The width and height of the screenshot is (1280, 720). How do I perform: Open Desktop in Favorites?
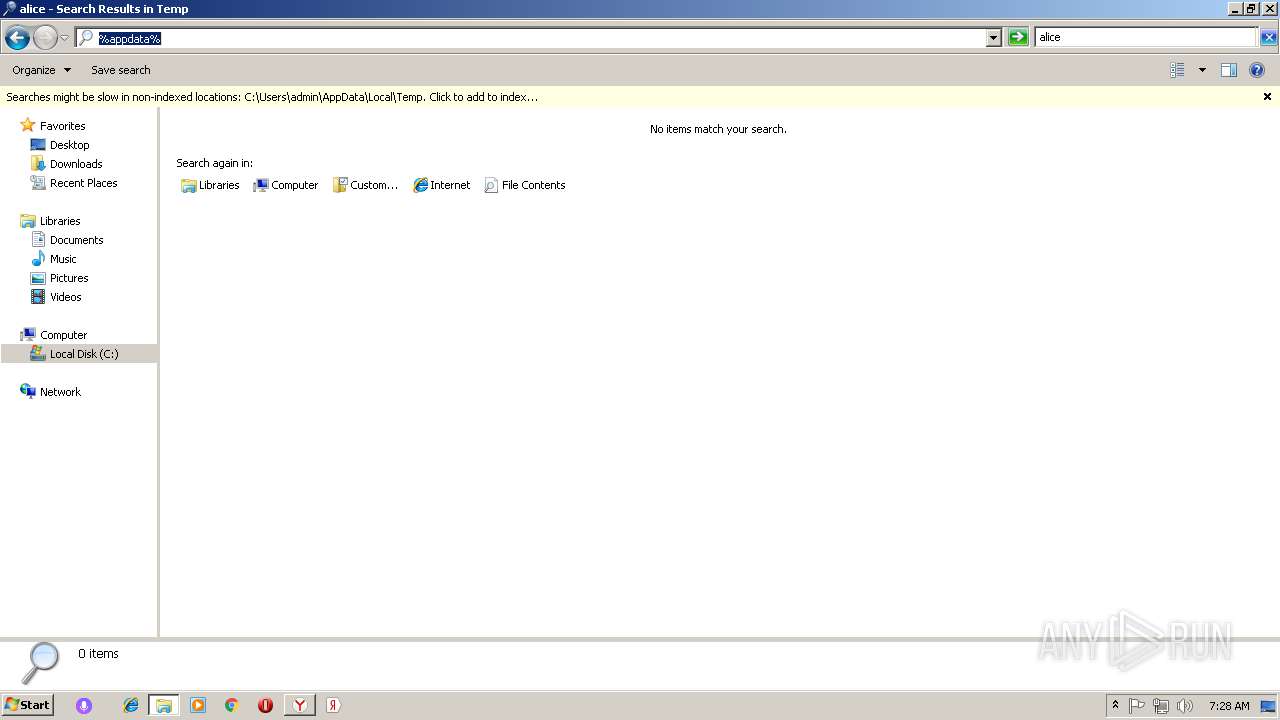[69, 145]
